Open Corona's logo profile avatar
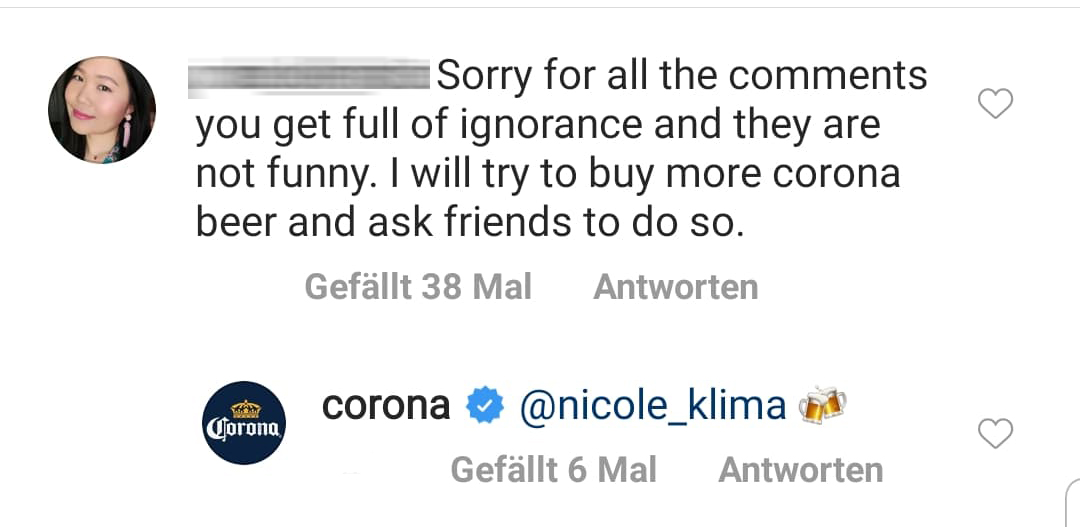Viewport: 1080px width, 527px height. pyautogui.click(x=246, y=423)
